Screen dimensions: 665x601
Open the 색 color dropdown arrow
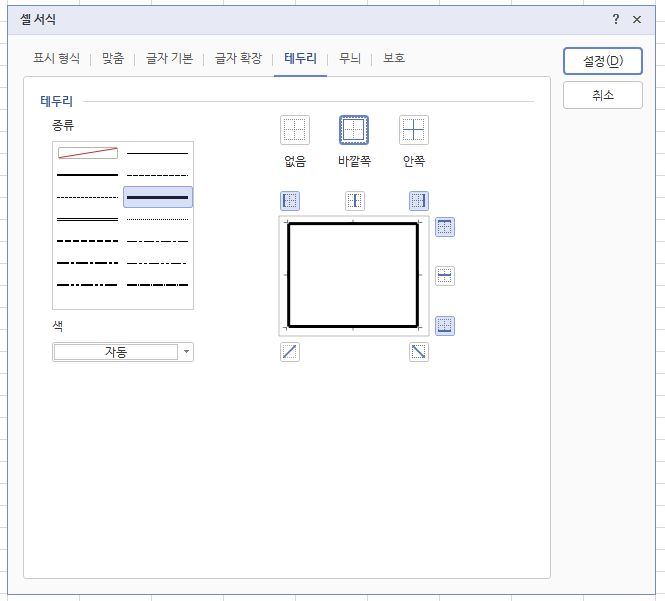click(186, 352)
